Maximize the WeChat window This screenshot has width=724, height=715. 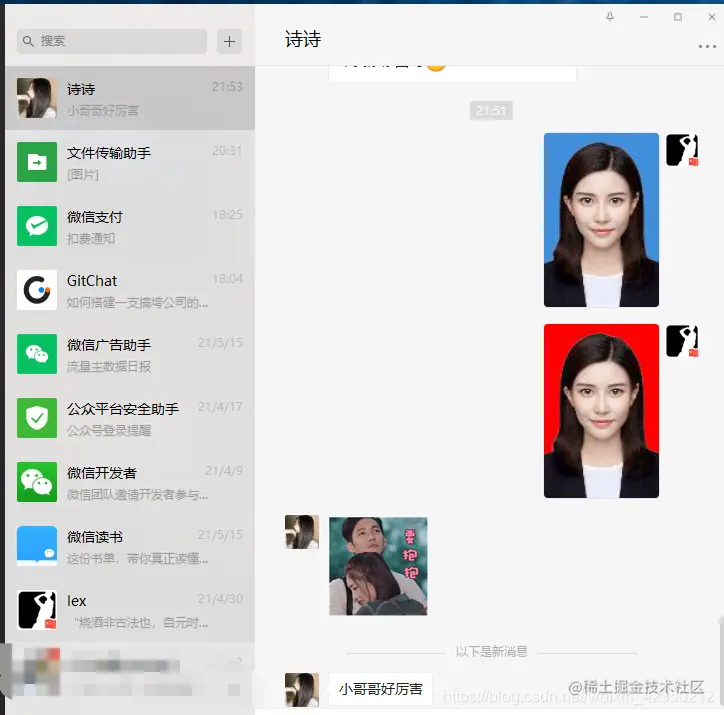pos(678,17)
